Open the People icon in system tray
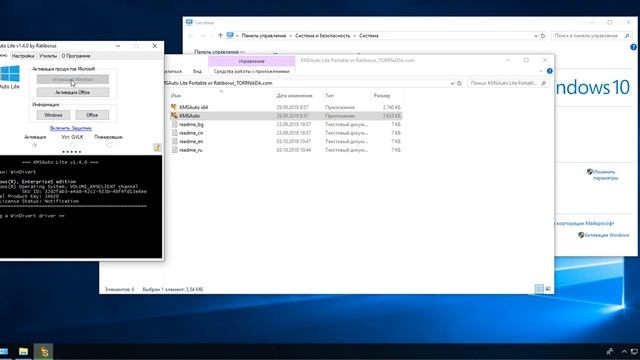This screenshot has width=640, height=360. (x=610, y=351)
